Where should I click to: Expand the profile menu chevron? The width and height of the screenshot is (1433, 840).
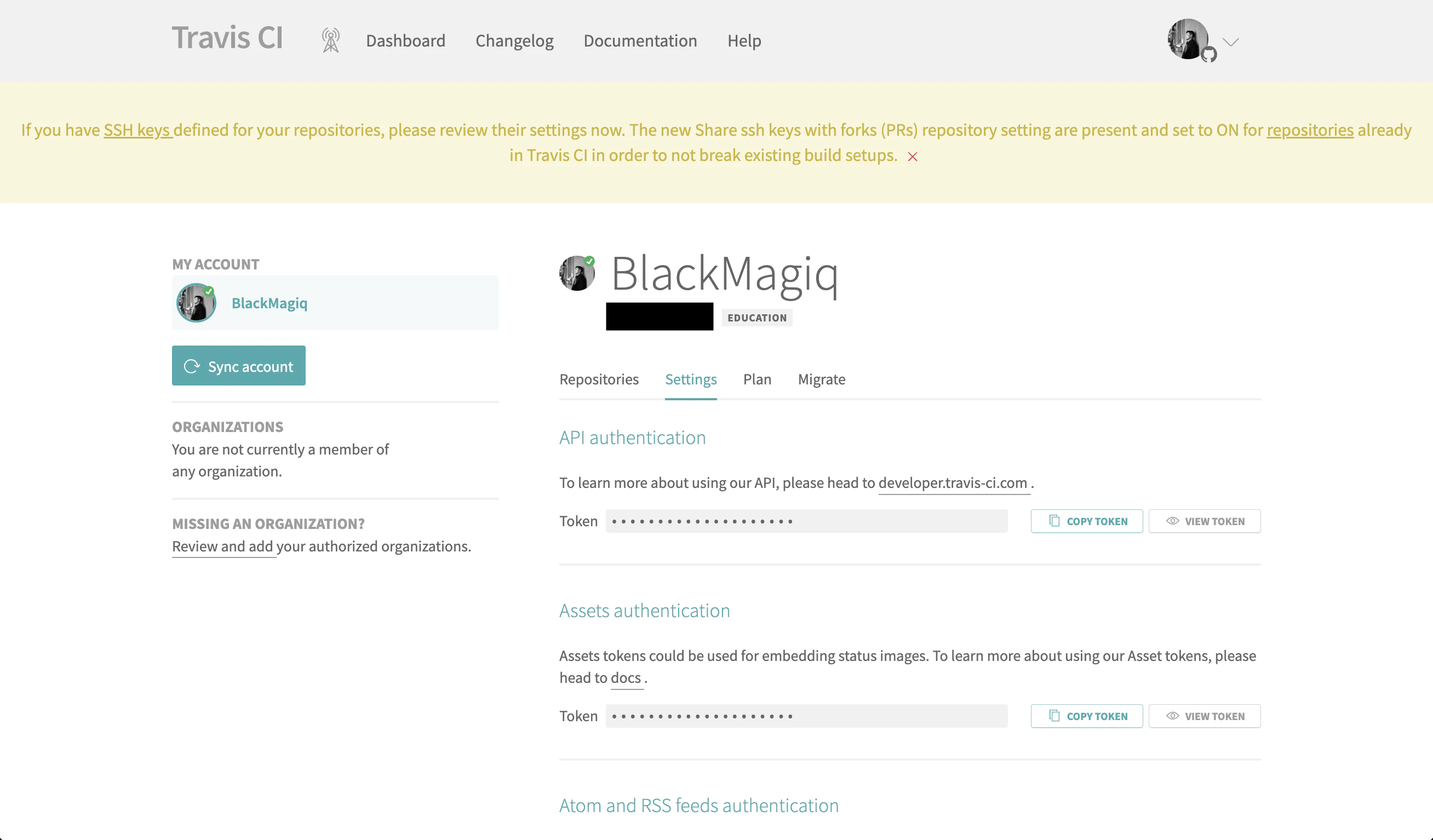(x=1230, y=42)
